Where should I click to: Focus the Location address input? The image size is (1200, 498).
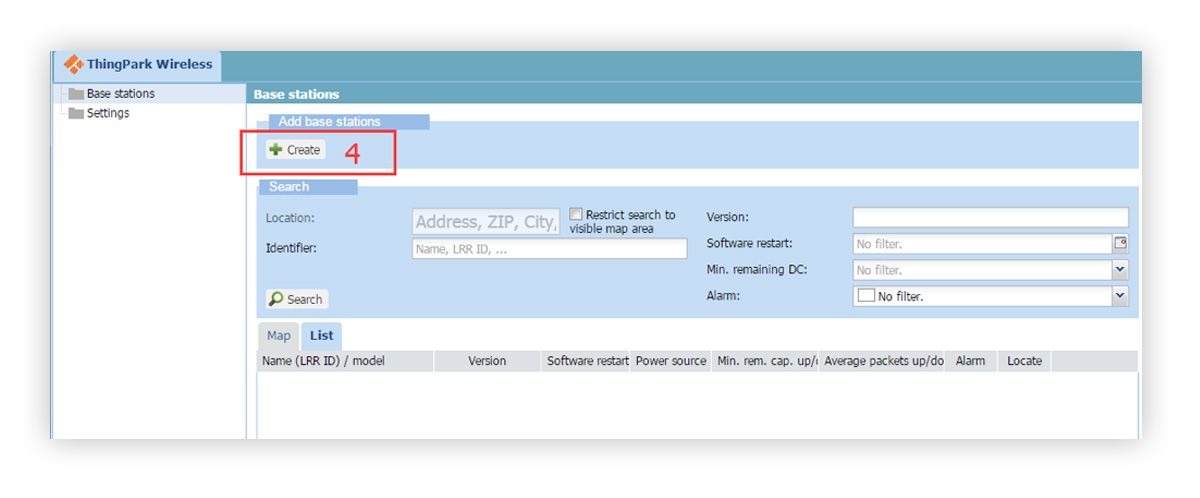point(486,222)
